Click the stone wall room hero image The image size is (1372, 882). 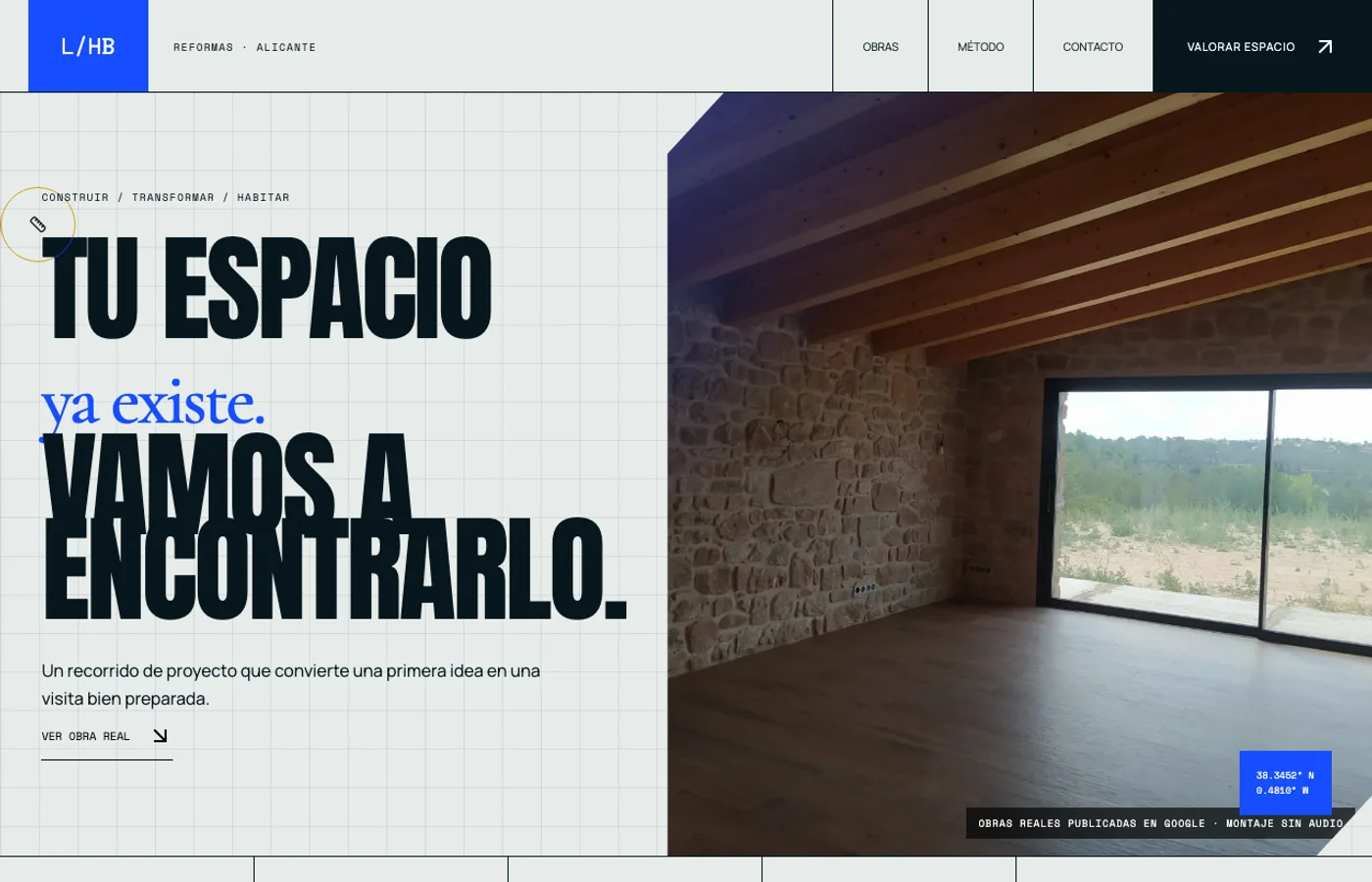click(x=1019, y=474)
